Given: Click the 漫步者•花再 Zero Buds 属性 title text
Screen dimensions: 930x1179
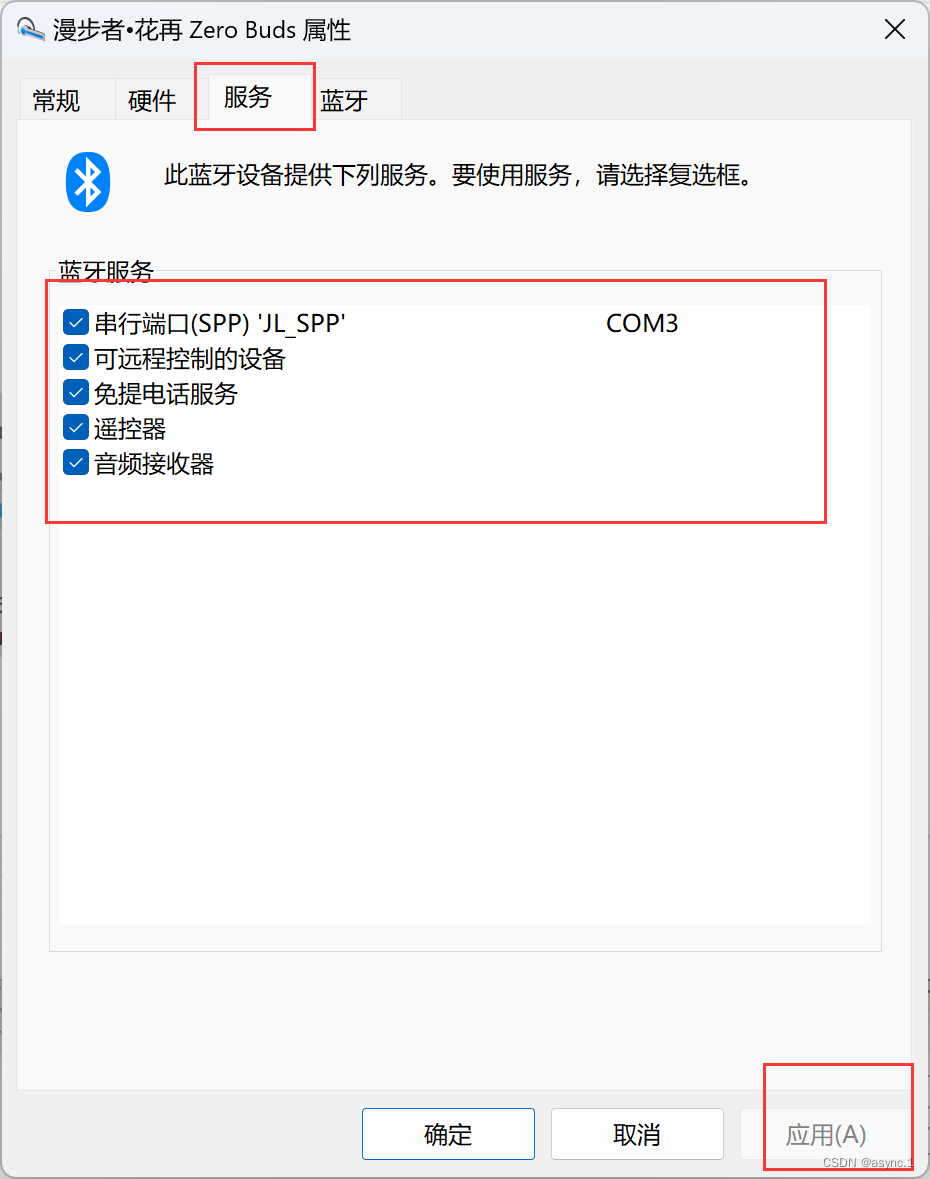Looking at the screenshot, I should click(x=202, y=30).
